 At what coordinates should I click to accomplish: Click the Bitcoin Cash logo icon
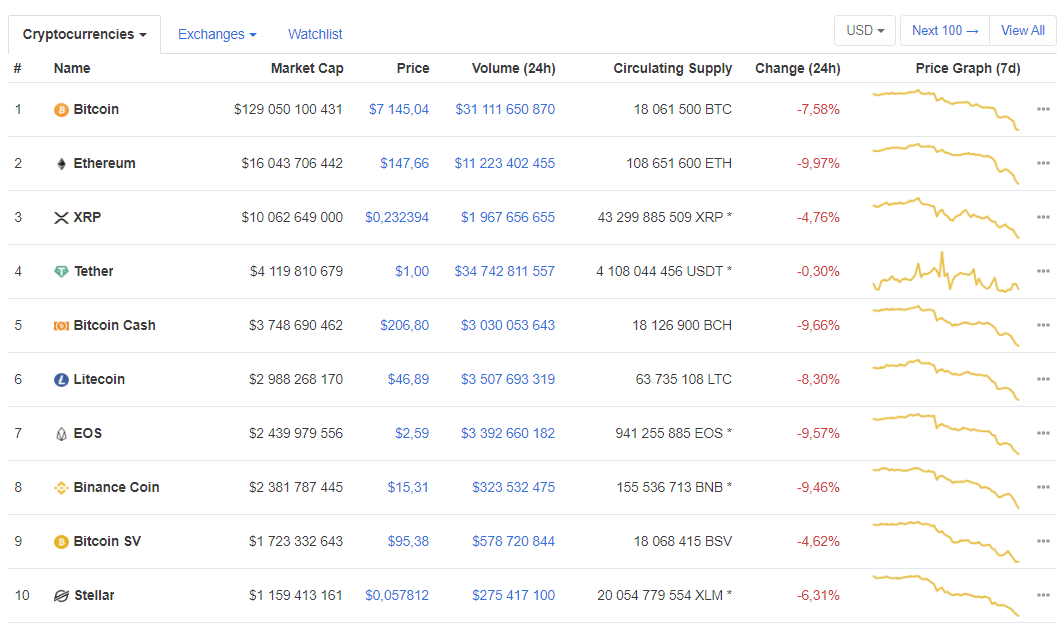pyautogui.click(x=61, y=326)
